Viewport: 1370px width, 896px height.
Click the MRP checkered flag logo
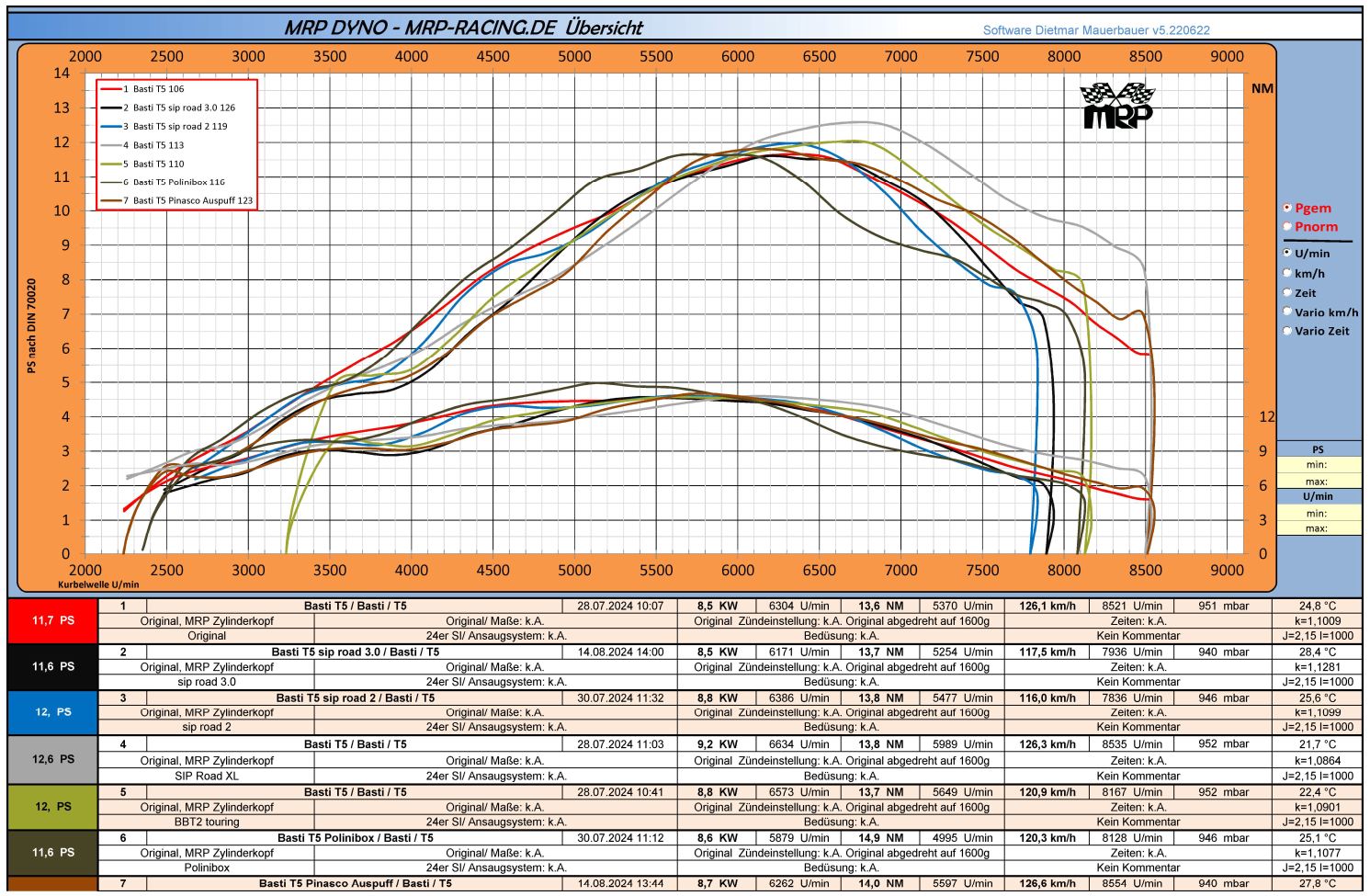[1117, 105]
